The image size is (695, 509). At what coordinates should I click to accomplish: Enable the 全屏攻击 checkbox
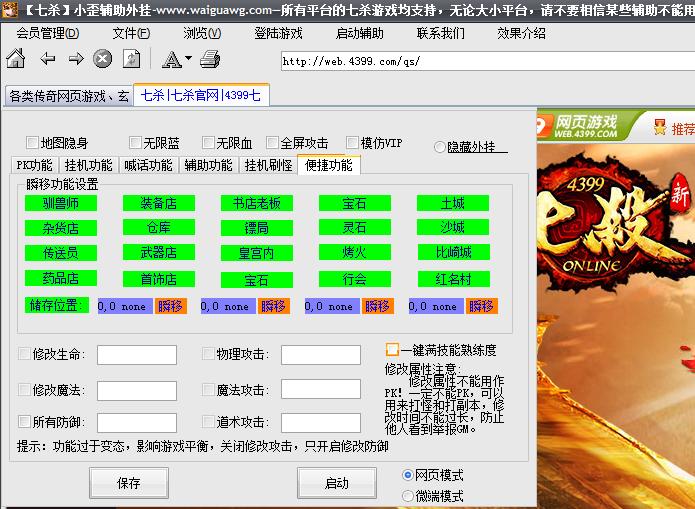272,143
